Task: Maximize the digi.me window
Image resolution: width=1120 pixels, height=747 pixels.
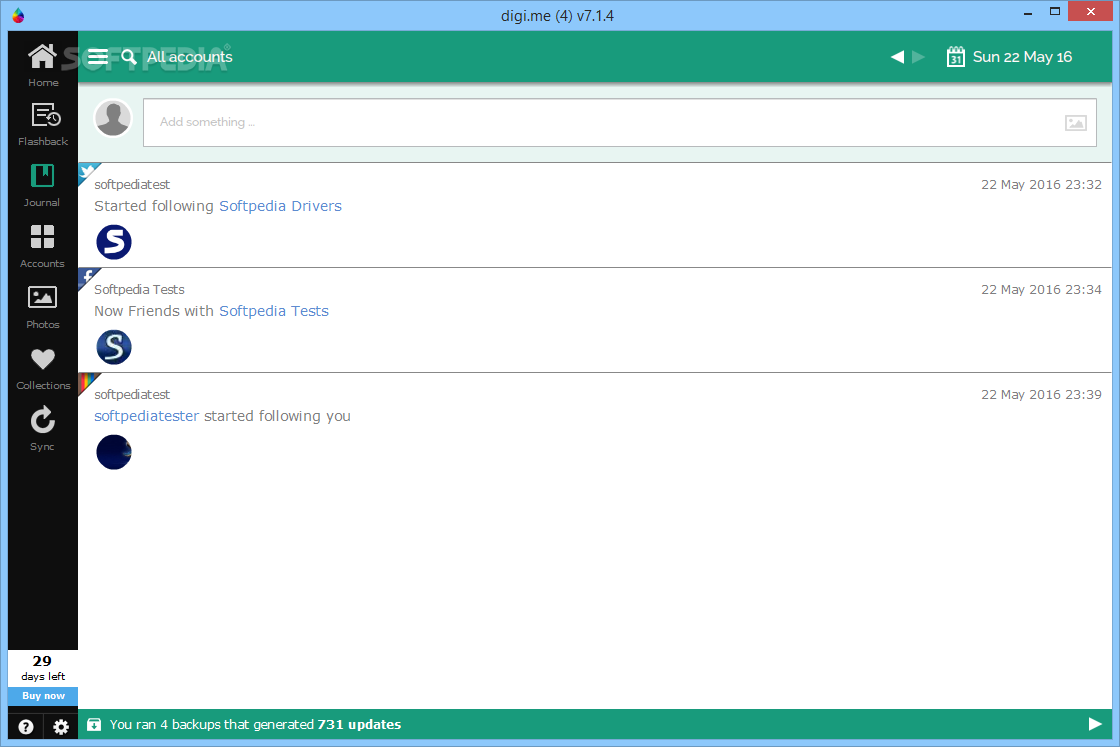Action: [1054, 11]
